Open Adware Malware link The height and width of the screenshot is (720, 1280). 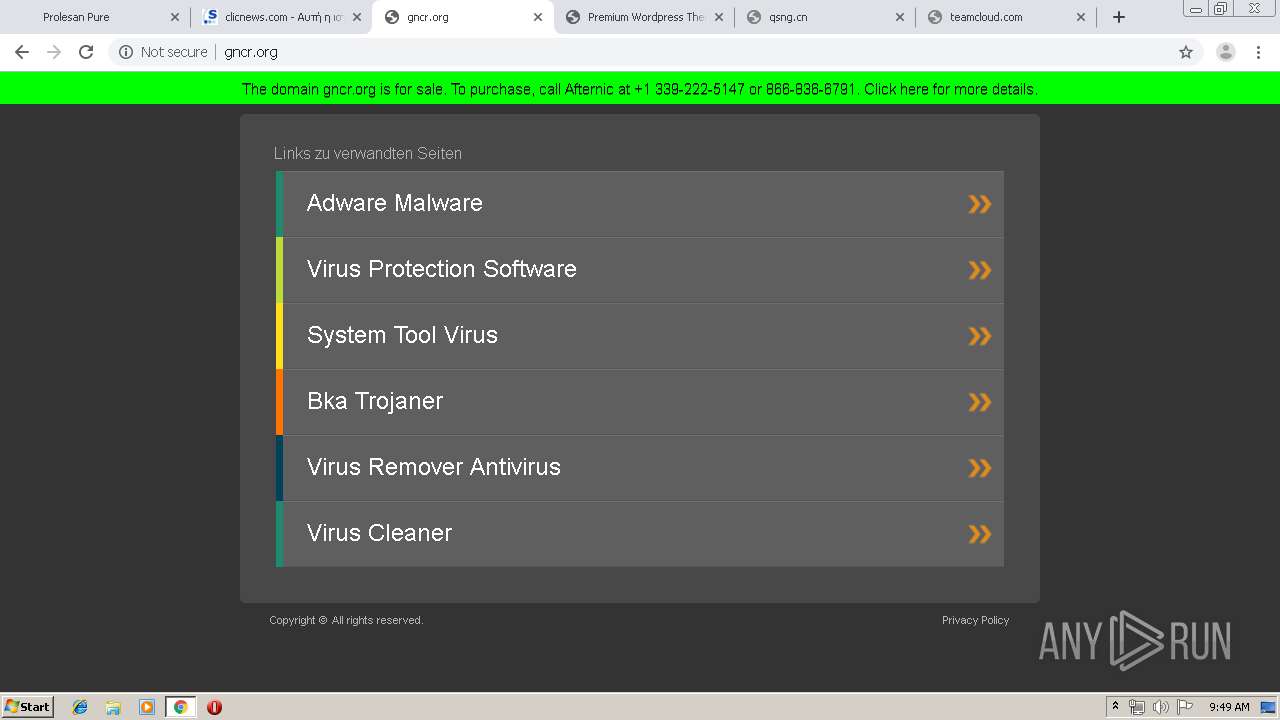640,204
